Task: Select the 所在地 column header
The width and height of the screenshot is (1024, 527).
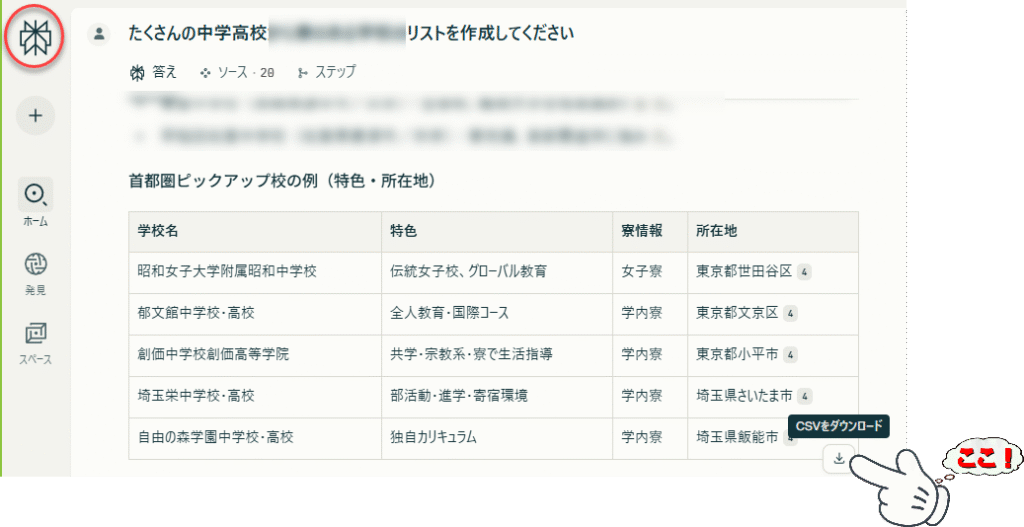Action: [x=773, y=231]
